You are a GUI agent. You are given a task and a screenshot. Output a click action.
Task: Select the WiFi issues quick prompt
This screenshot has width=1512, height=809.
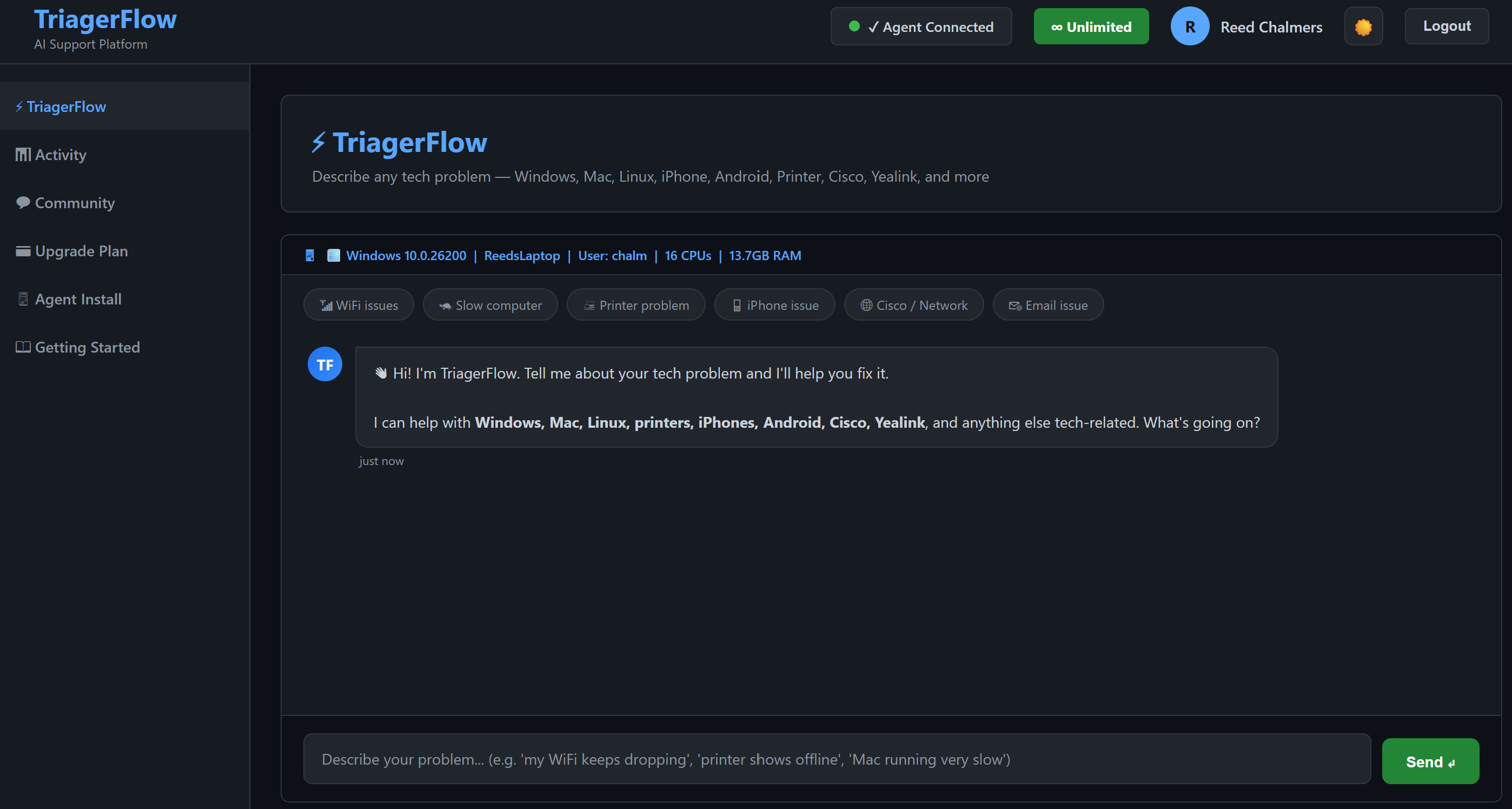359,304
